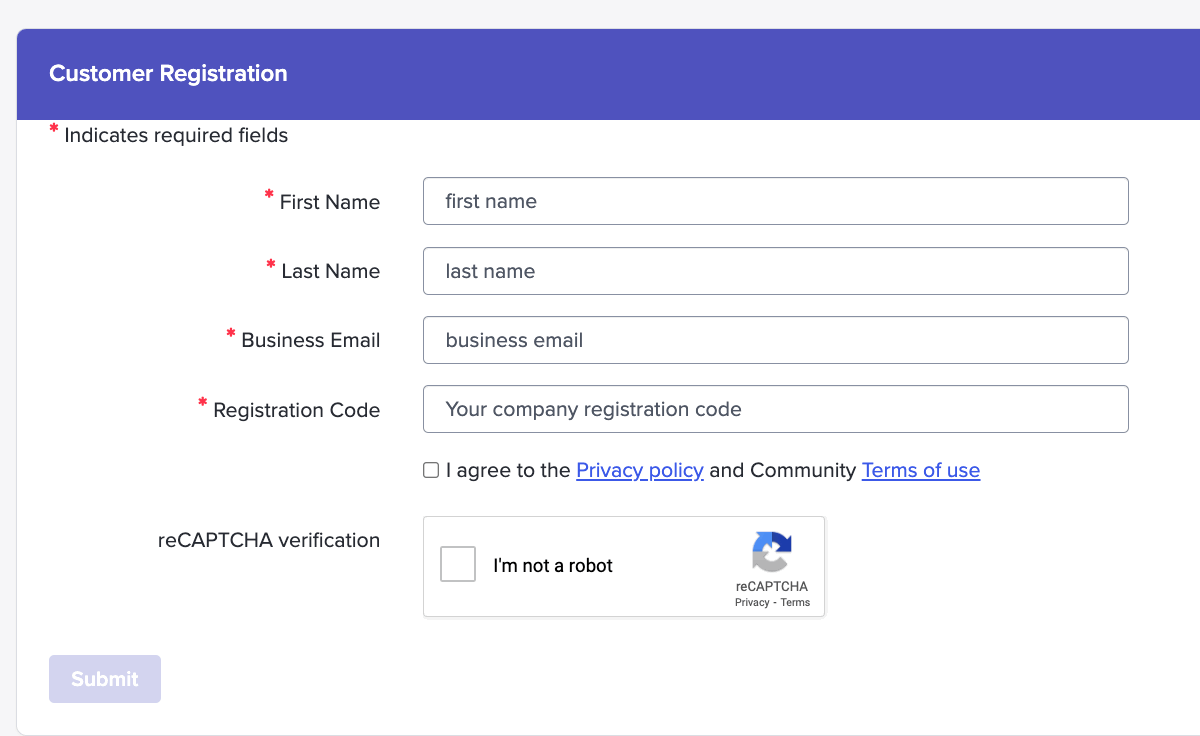This screenshot has width=1200, height=736.
Task: Click the reCAPTCHA verification label
Action: [269, 540]
